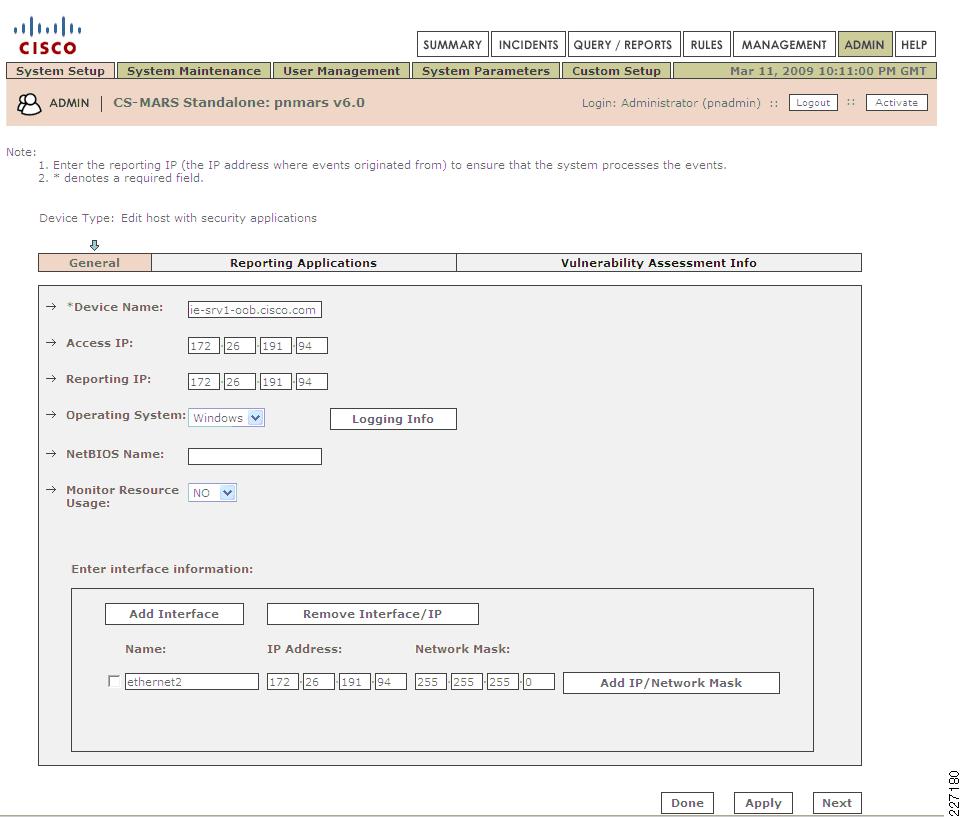The width and height of the screenshot is (960, 817).
Task: Switch to Reporting Applications tab
Action: coord(304,263)
